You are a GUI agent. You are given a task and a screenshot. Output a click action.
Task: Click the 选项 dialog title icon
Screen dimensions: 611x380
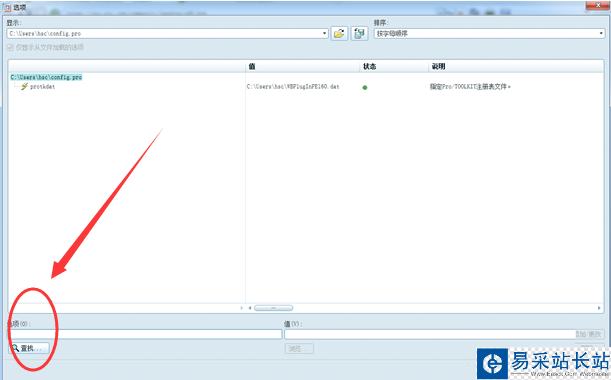click(7, 7)
